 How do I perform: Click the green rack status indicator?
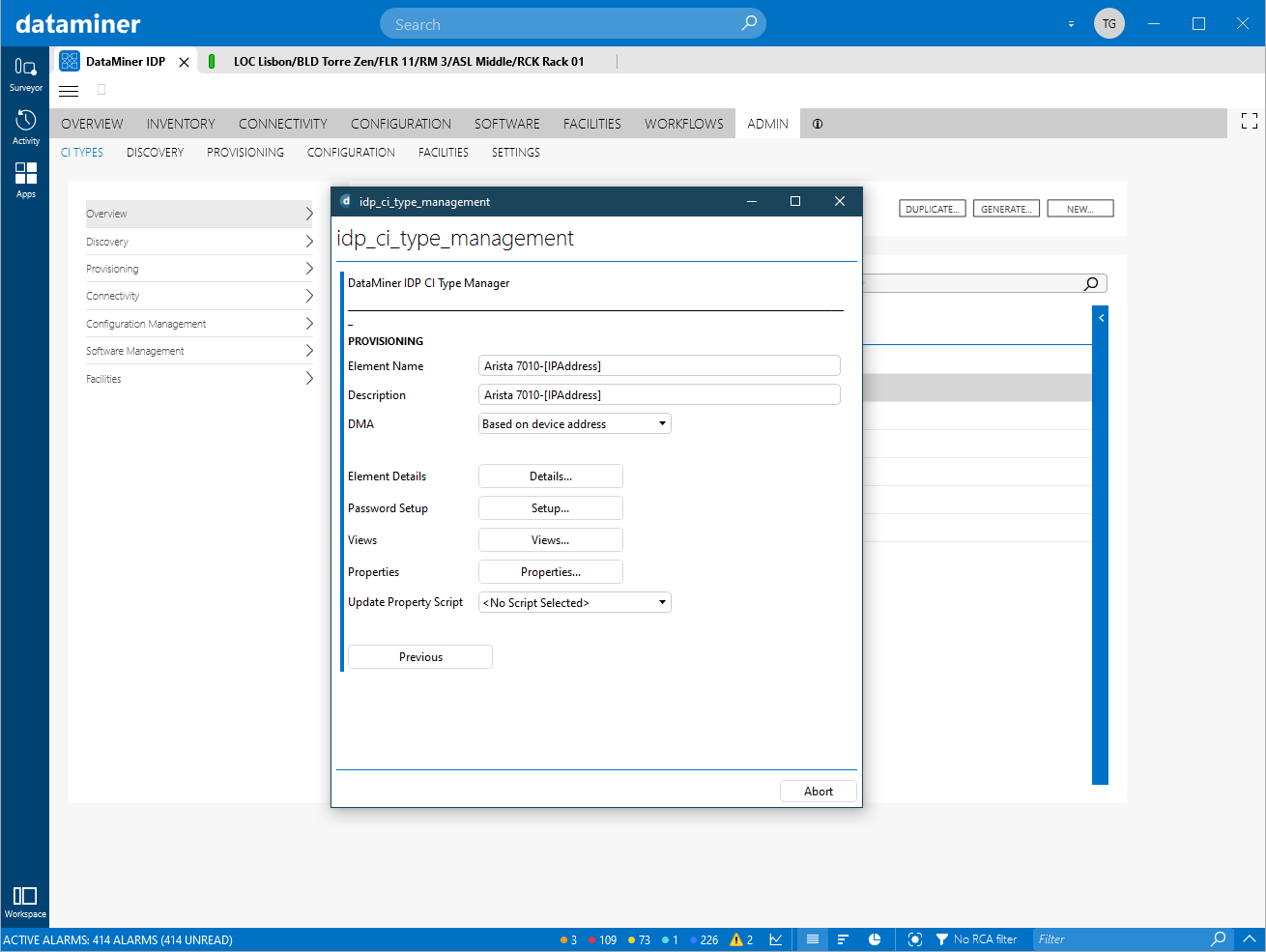coord(212,61)
